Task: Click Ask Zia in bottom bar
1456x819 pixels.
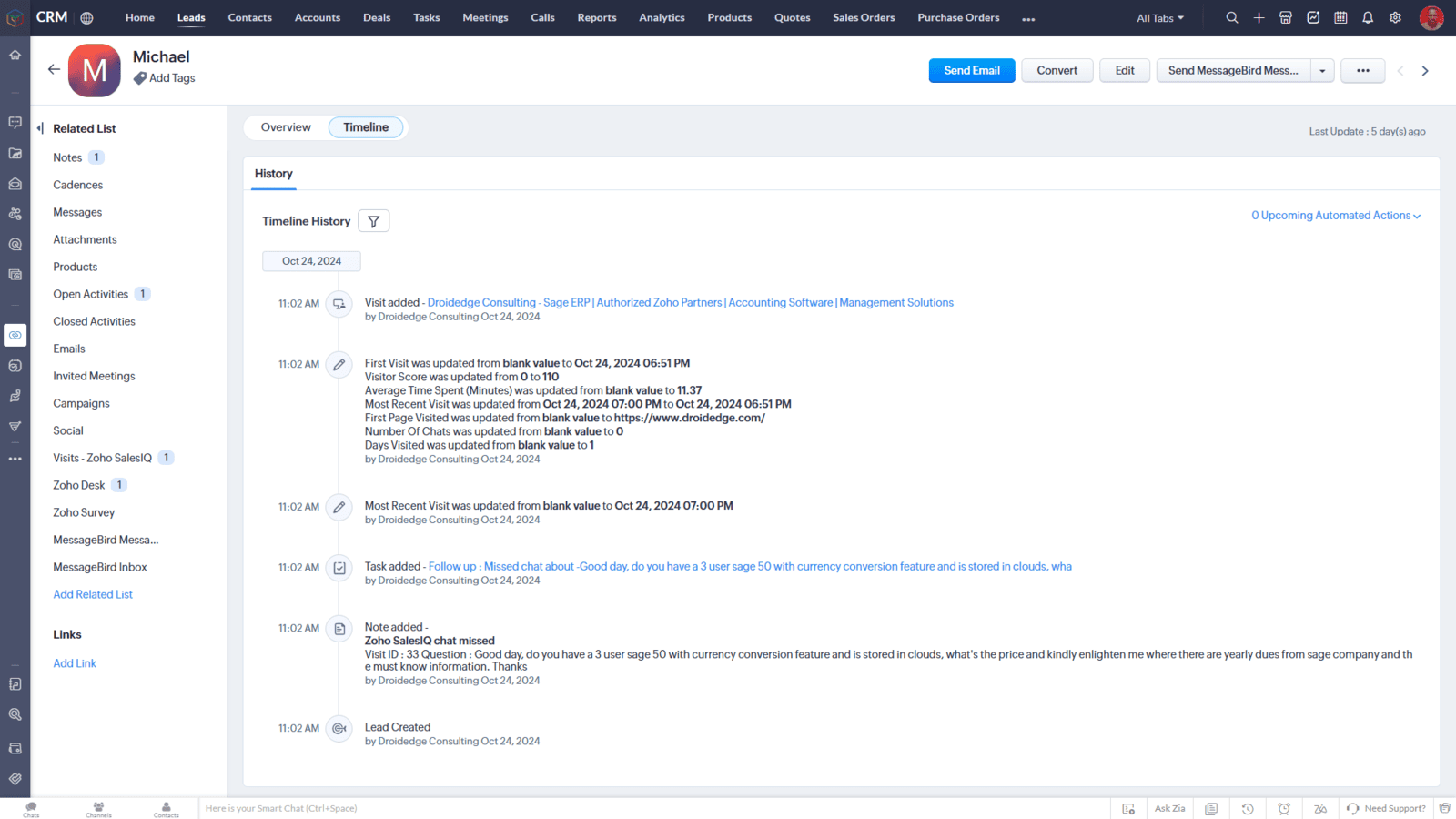Action: (1169, 808)
